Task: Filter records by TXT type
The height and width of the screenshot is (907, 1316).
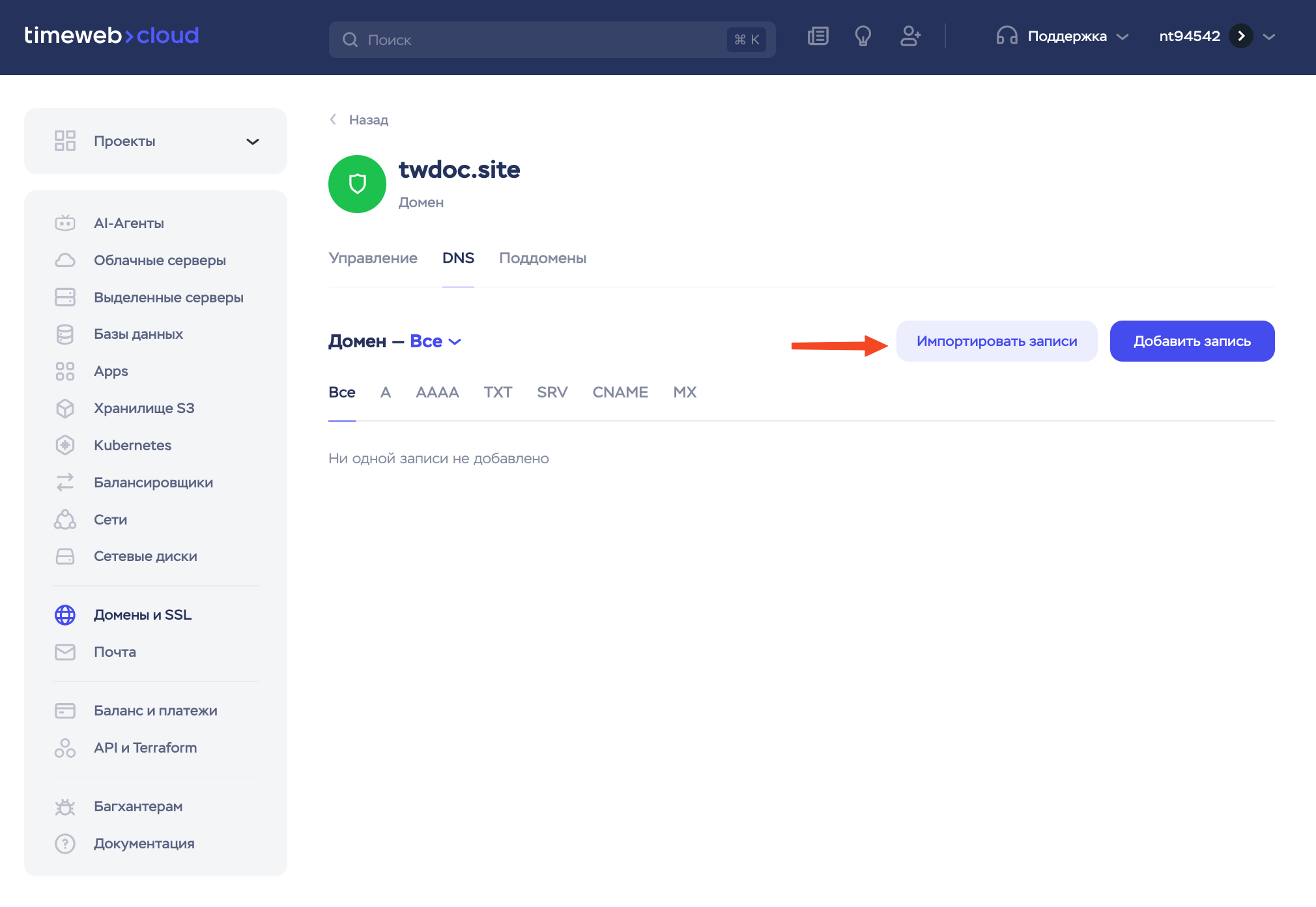Action: (498, 392)
